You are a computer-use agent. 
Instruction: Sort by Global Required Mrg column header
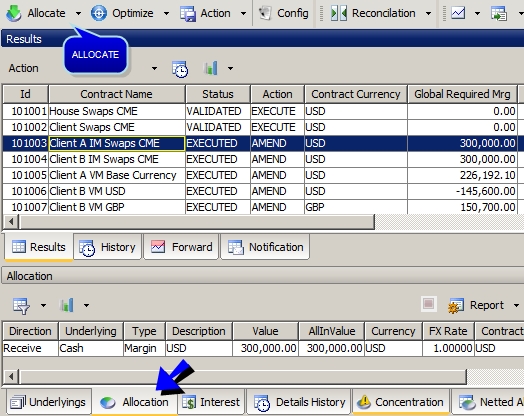coord(462,94)
